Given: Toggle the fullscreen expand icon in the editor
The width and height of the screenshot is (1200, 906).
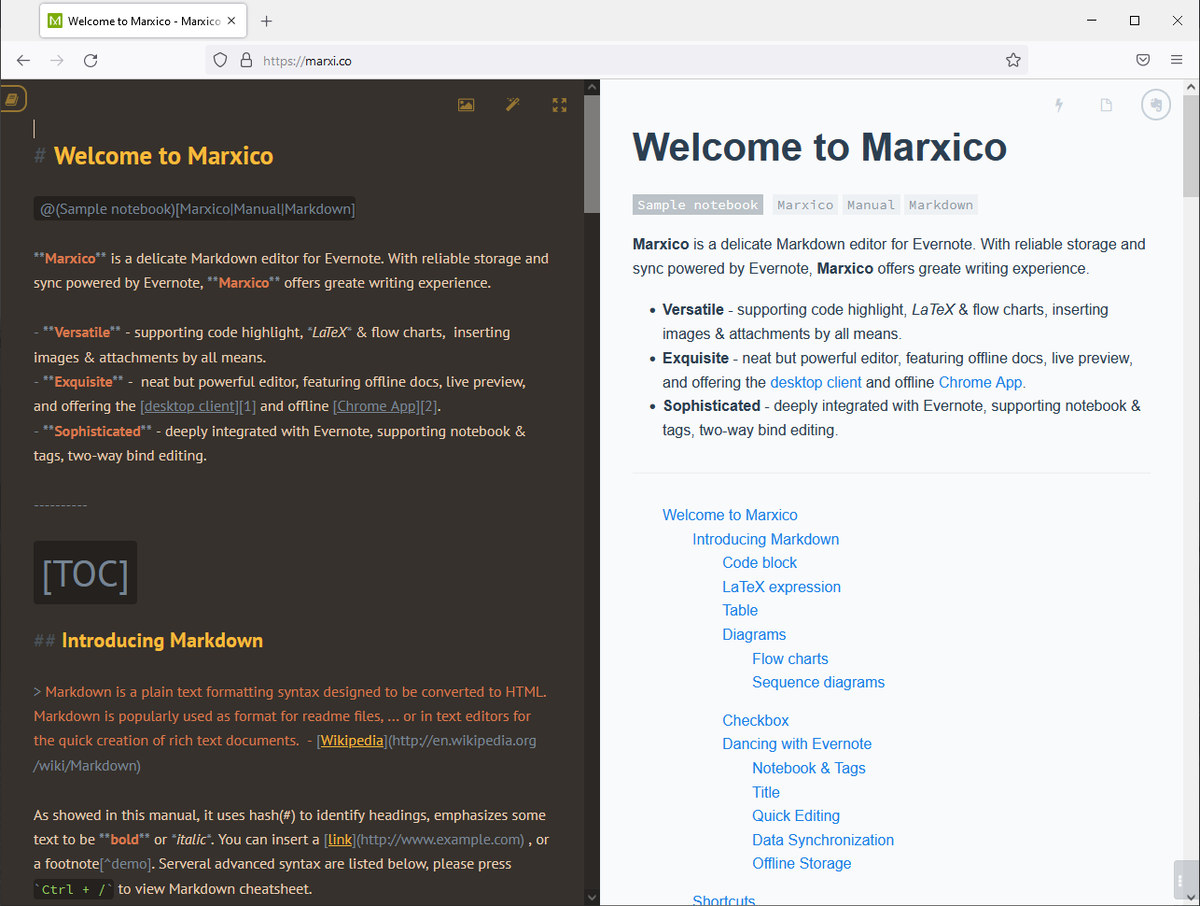Looking at the screenshot, I should [560, 105].
